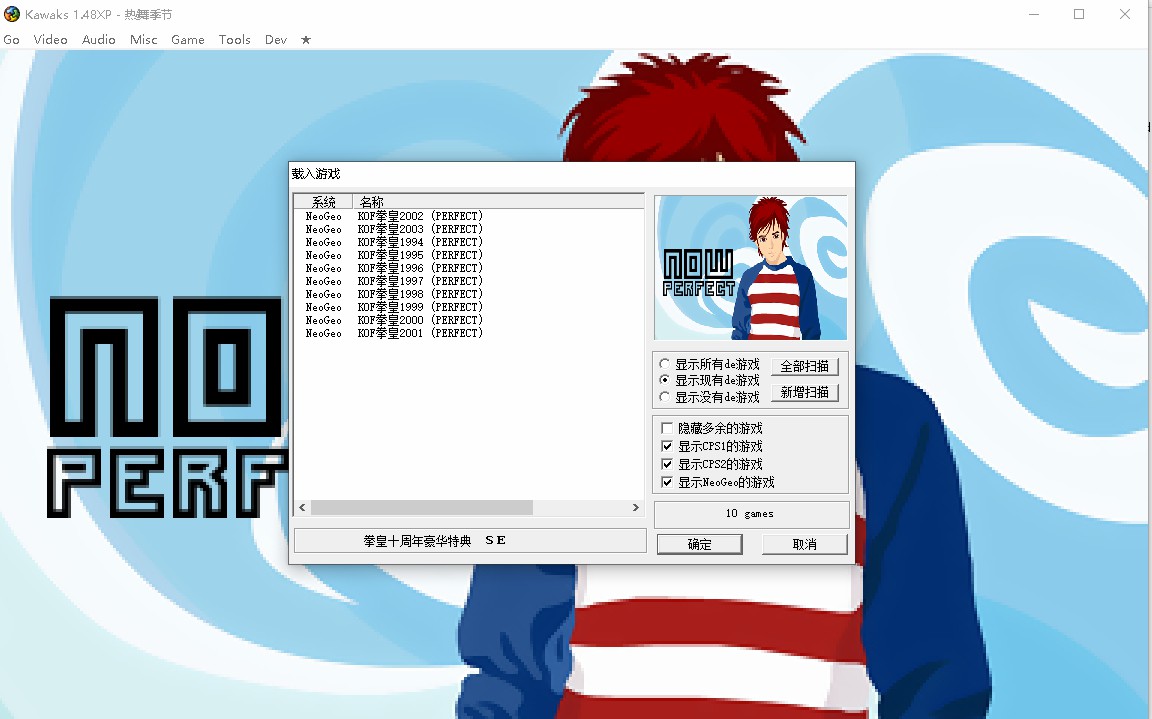The height and width of the screenshot is (719, 1152).
Task: Maximize the Kawaks window
Action: (1079, 14)
